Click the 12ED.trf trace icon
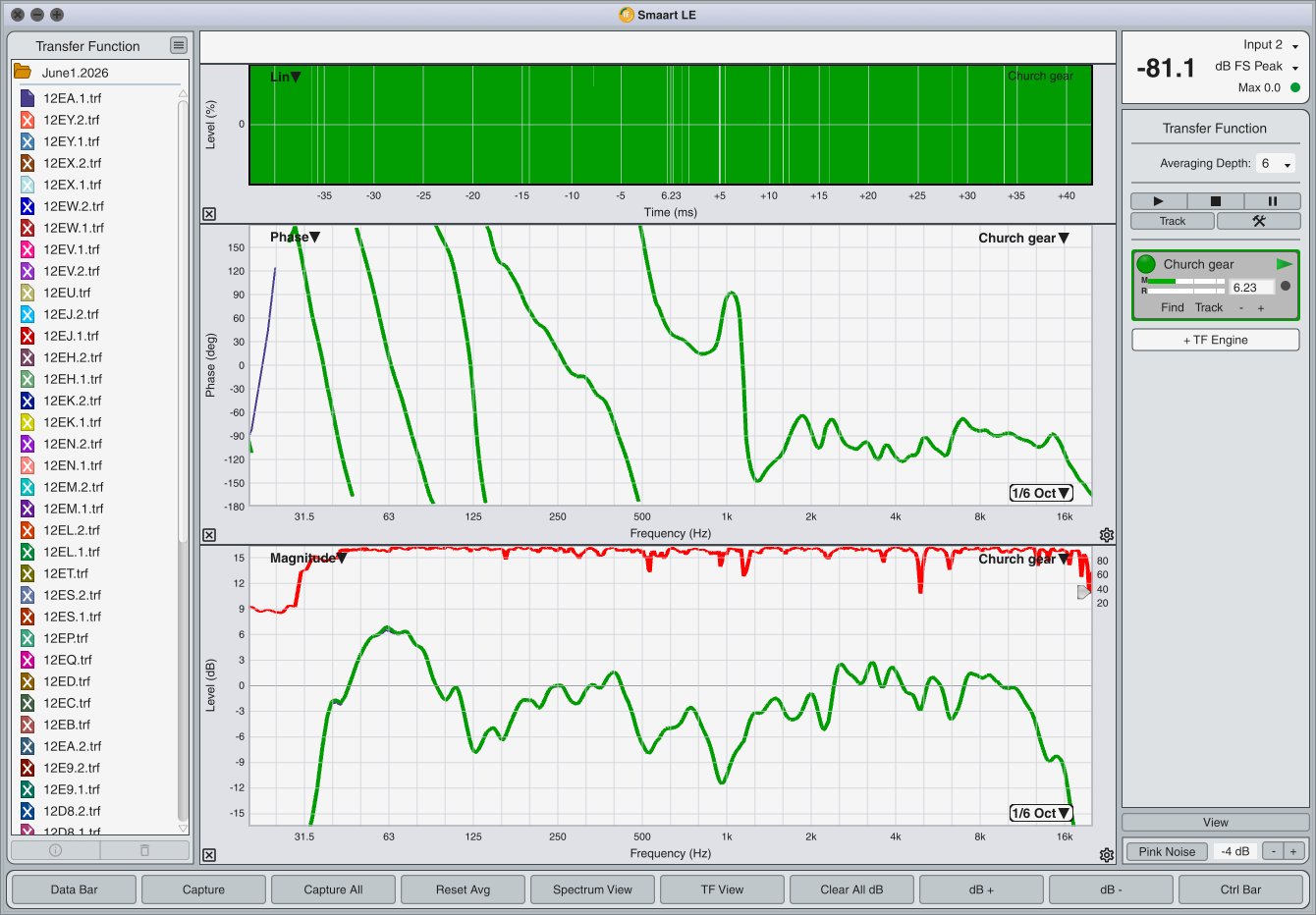The height and width of the screenshot is (915, 1316). pyautogui.click(x=27, y=681)
